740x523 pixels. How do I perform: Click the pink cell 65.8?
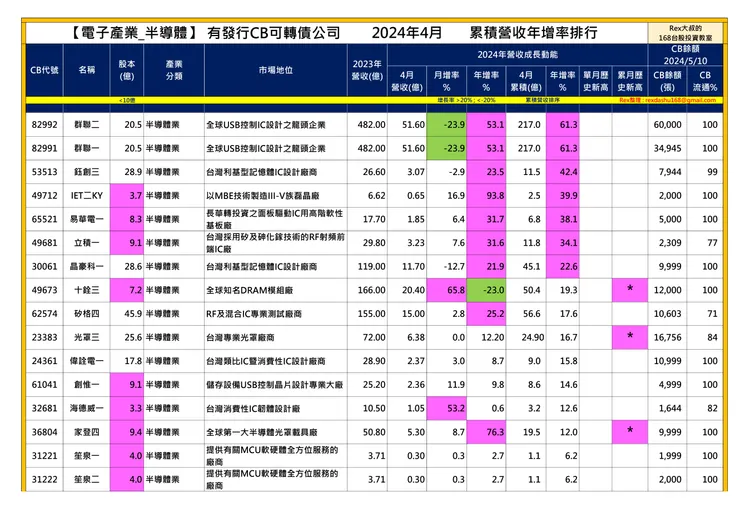[446, 290]
